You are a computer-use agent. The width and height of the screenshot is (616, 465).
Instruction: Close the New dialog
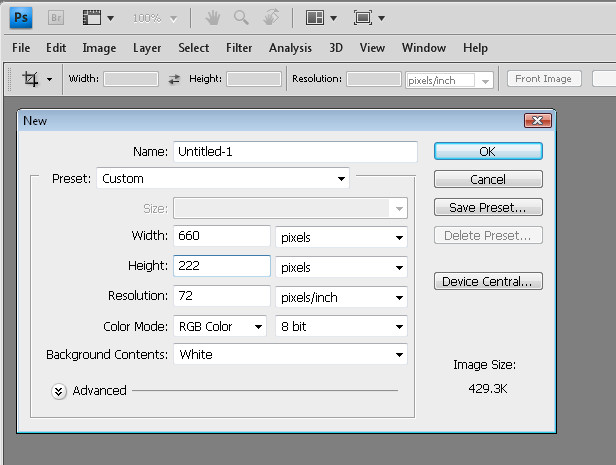click(x=538, y=120)
